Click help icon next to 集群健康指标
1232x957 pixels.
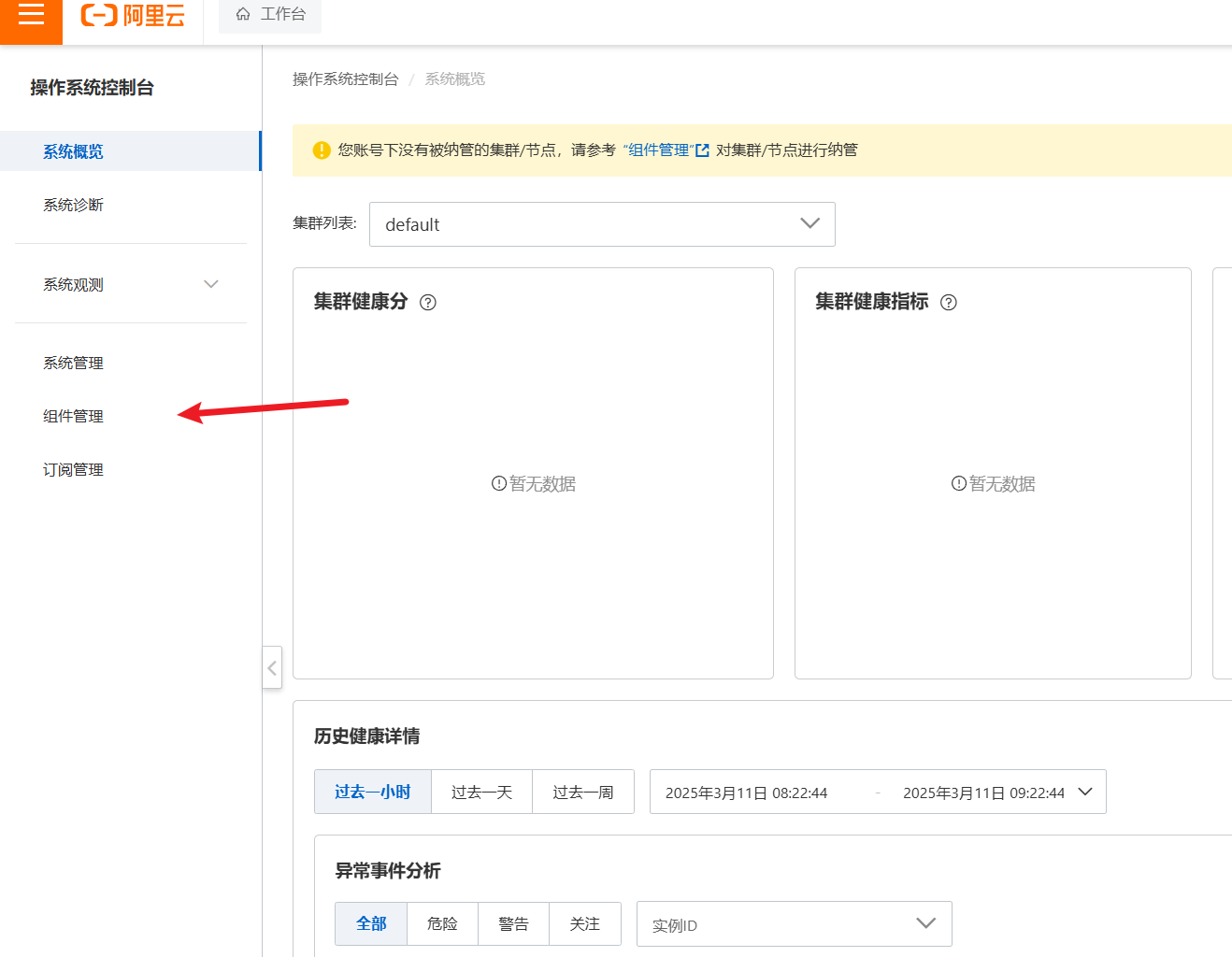(949, 302)
